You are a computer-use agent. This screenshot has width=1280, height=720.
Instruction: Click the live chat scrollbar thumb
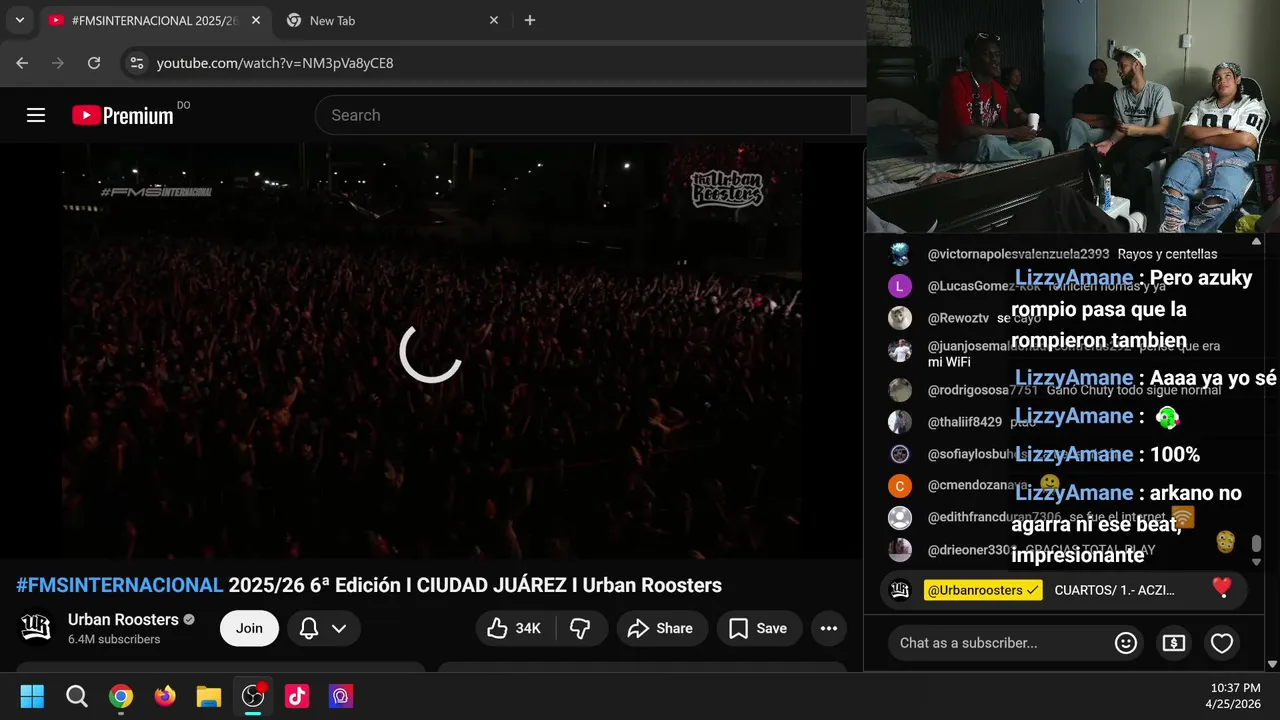point(1256,544)
